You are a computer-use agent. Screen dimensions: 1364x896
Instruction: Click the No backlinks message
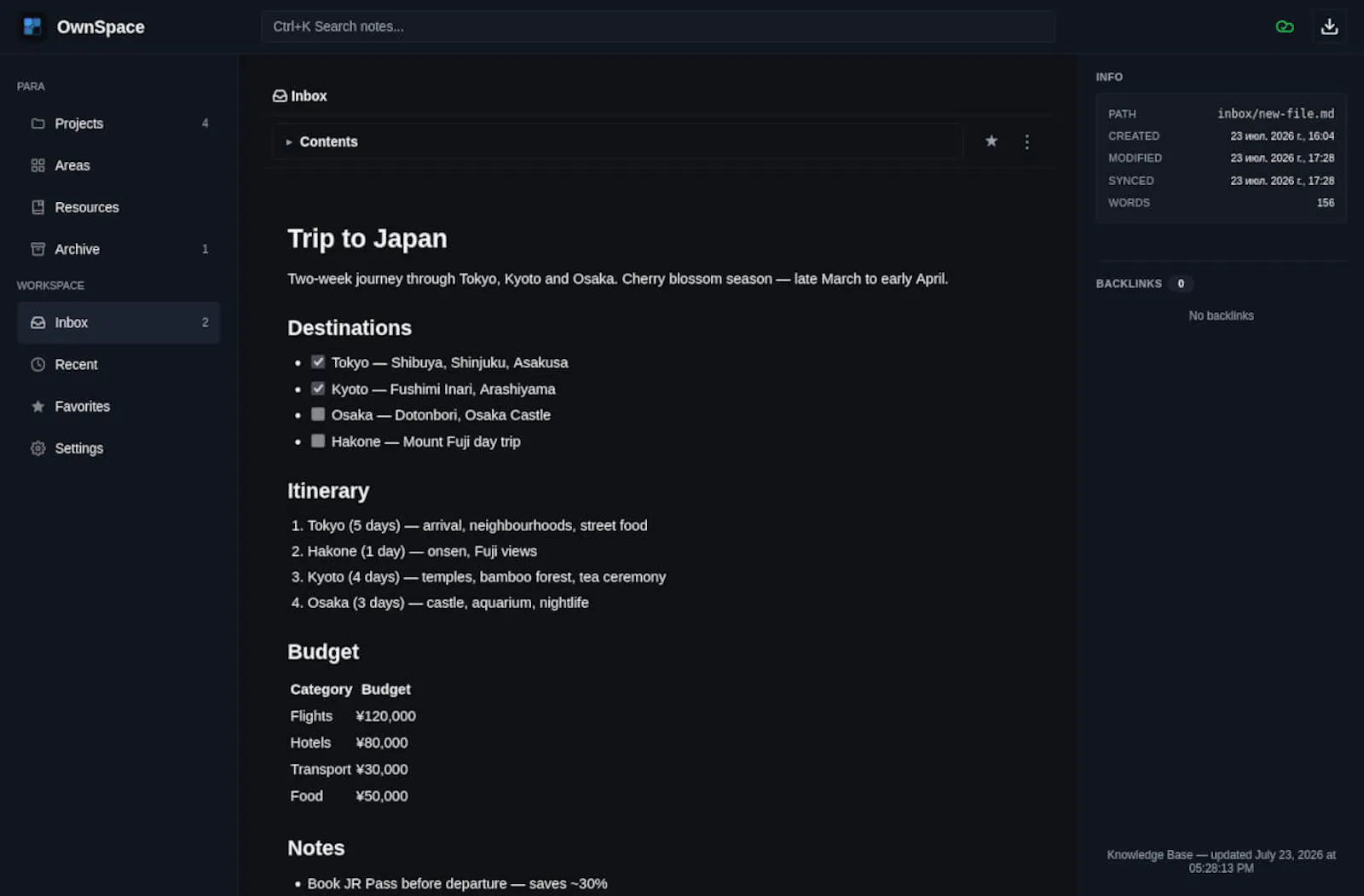[1221, 315]
